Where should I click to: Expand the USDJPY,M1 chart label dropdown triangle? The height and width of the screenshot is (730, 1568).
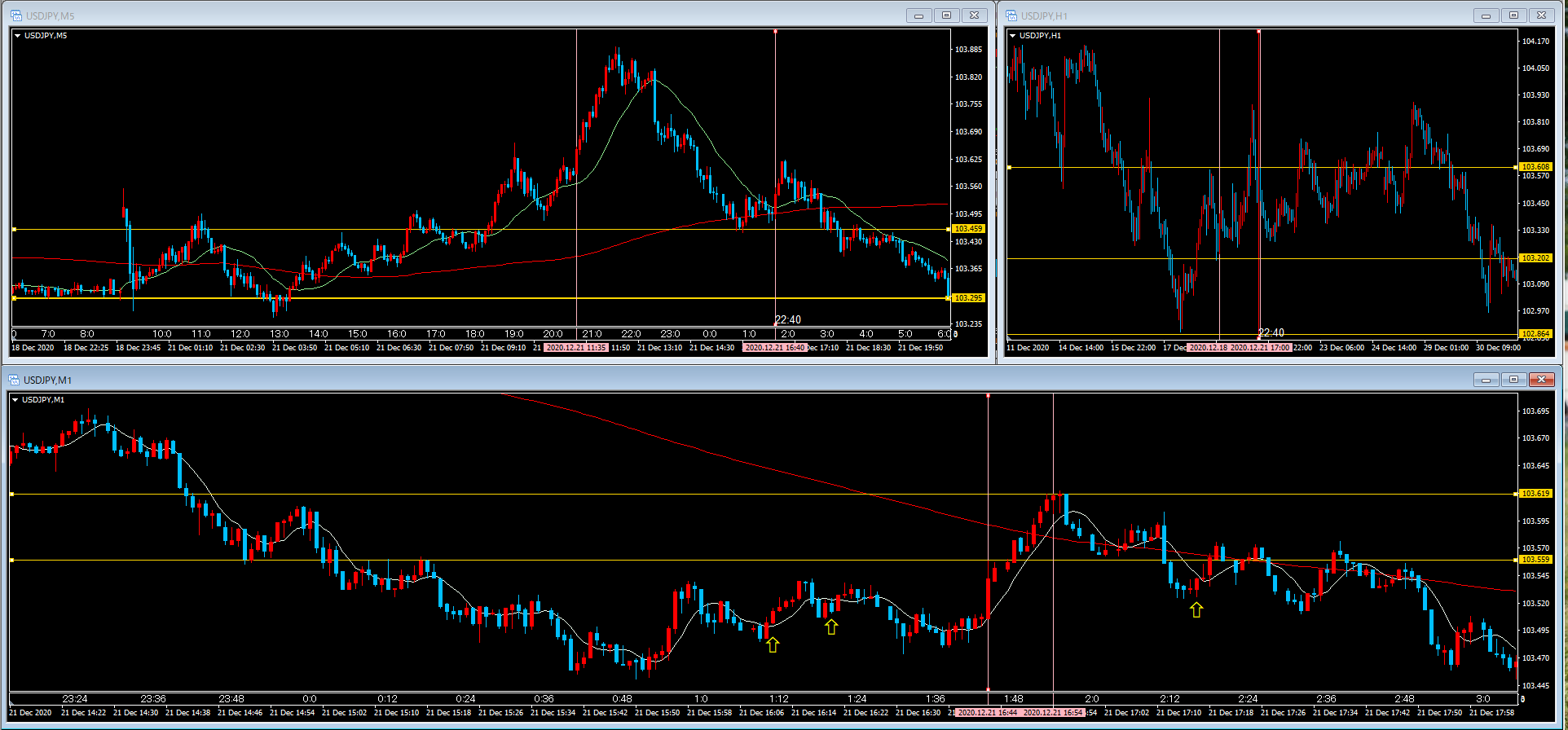click(15, 400)
